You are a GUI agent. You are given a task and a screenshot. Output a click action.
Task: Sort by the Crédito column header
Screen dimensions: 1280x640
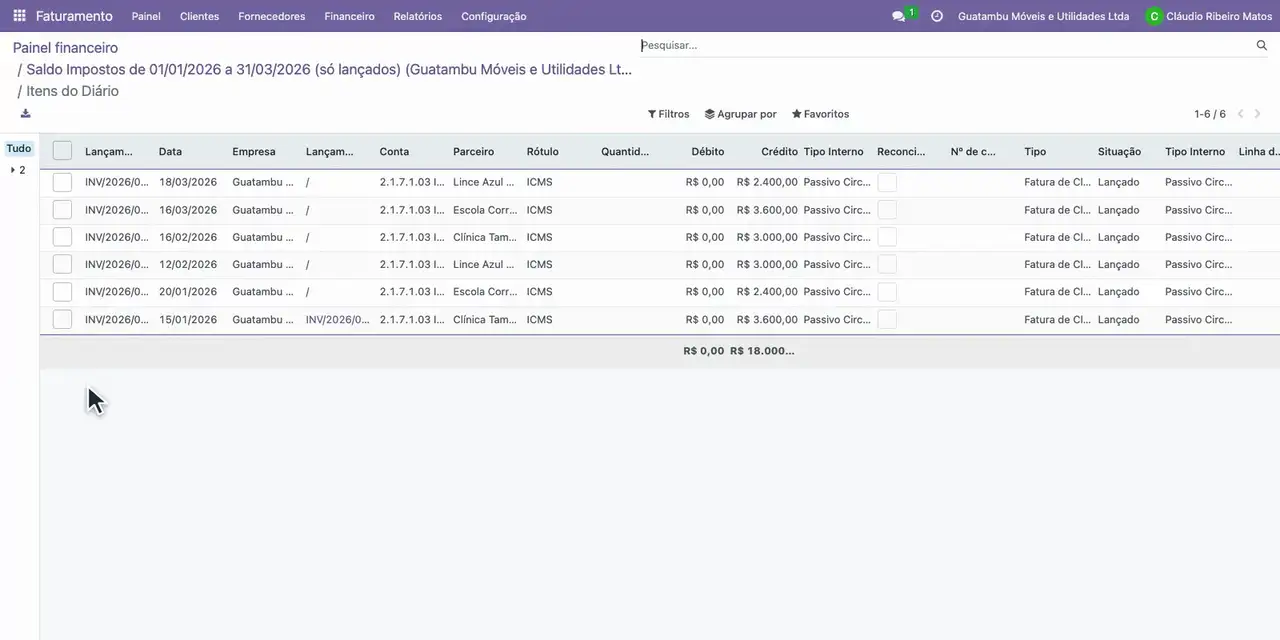click(x=779, y=152)
